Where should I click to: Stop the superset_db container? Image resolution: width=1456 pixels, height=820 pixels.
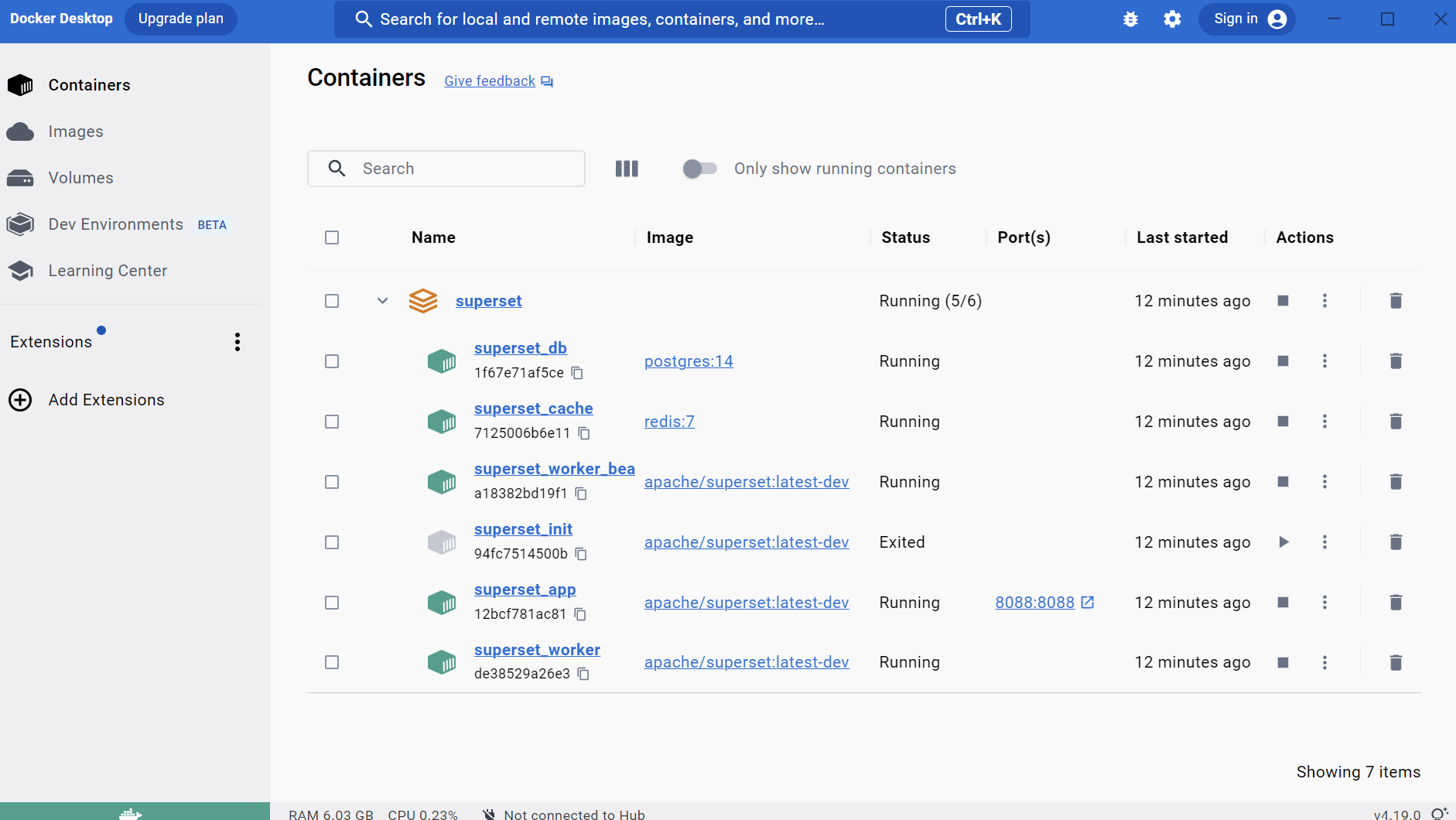1283,361
